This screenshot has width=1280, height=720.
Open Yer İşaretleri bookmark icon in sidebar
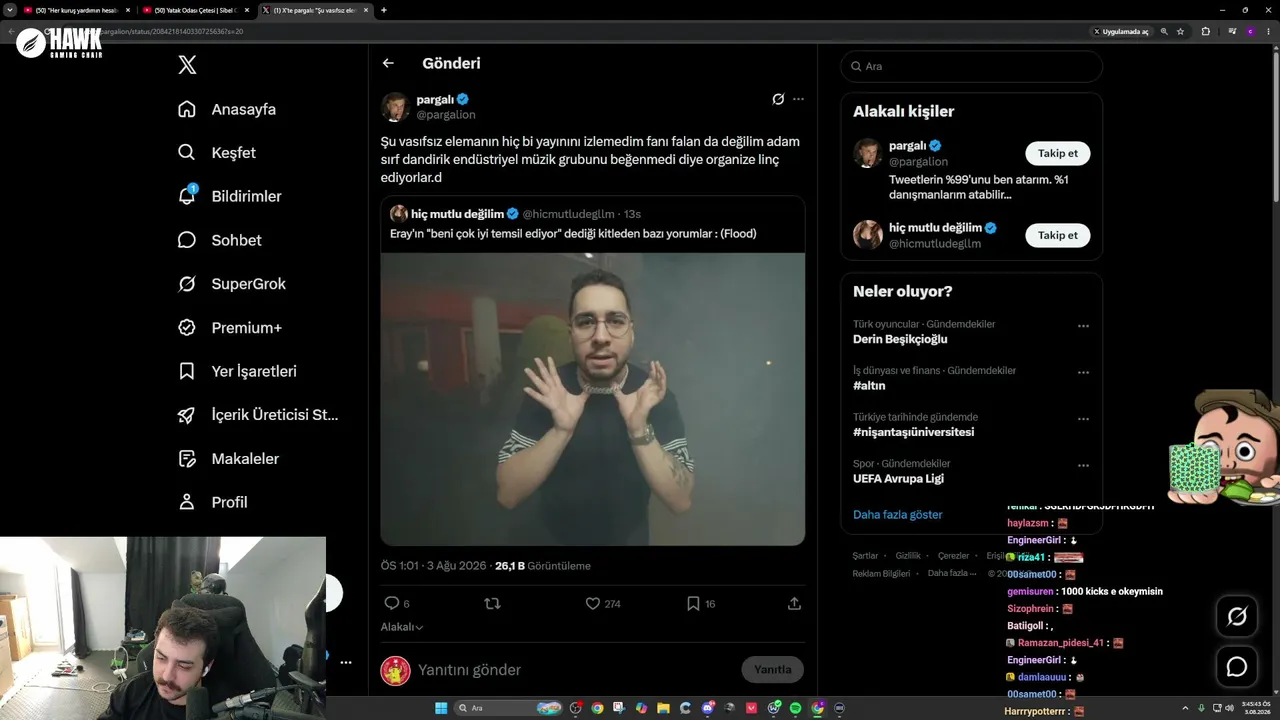coord(187,371)
